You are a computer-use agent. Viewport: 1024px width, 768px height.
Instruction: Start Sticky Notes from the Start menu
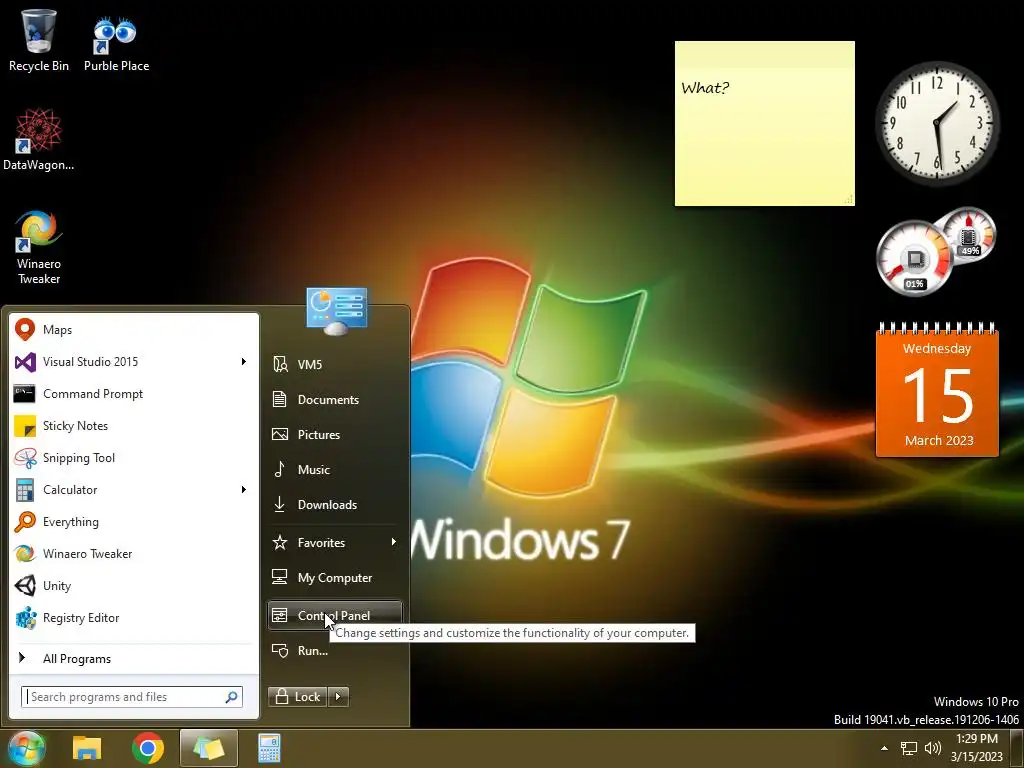pyautogui.click(x=134, y=426)
